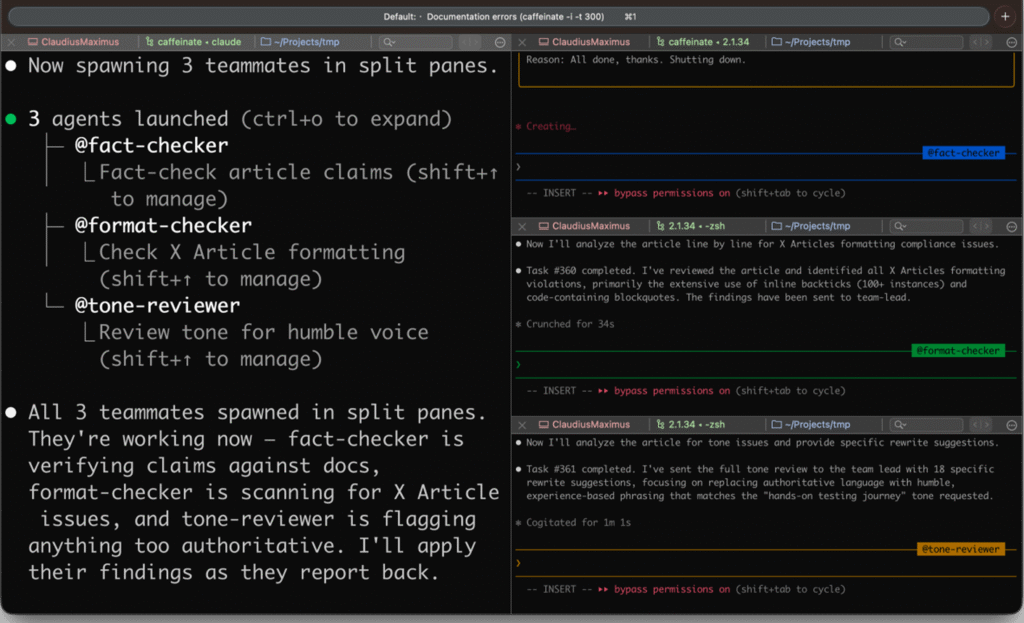1024x623 pixels.
Task: Click 'bypass permissions on' in the fact-checker pane
Action: pyautogui.click(x=672, y=193)
